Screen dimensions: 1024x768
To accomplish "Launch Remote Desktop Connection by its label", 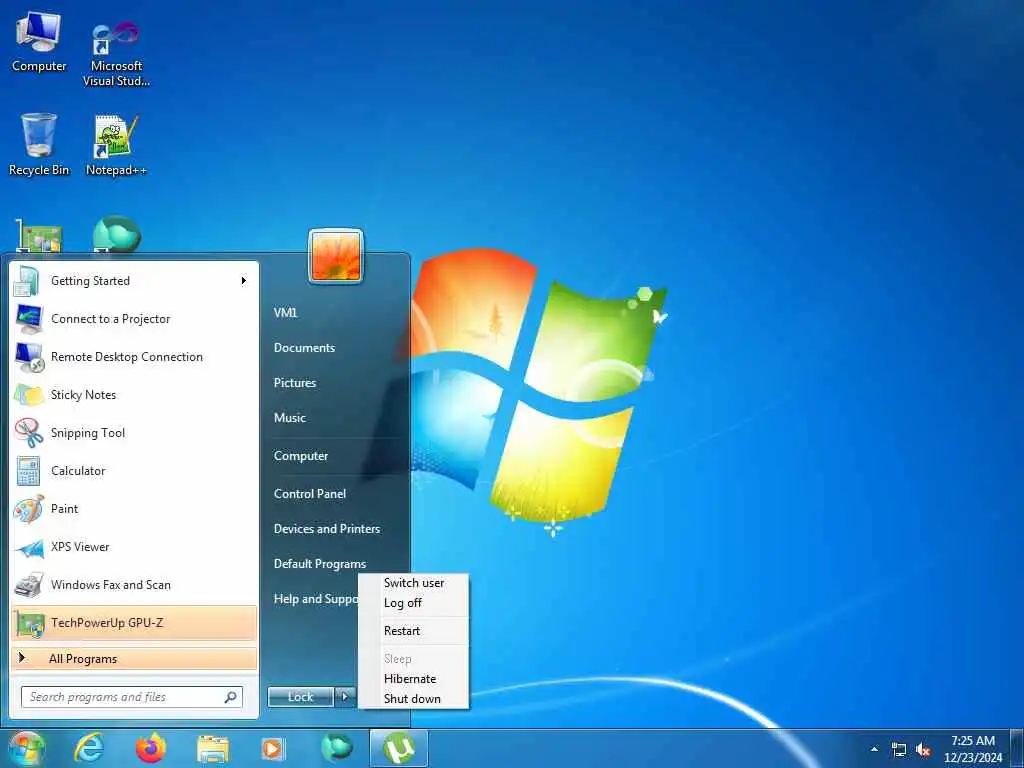I will click(x=127, y=357).
